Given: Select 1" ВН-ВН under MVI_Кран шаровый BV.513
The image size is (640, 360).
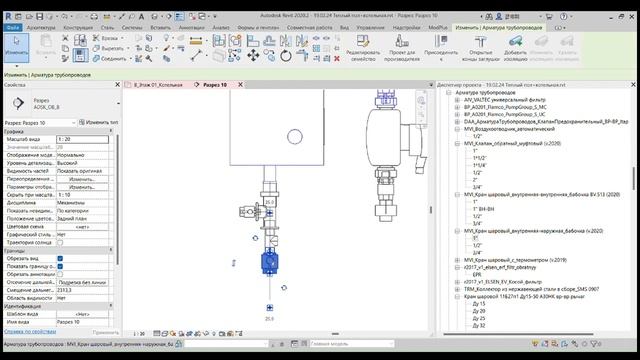Looking at the screenshot, I should point(484,209).
